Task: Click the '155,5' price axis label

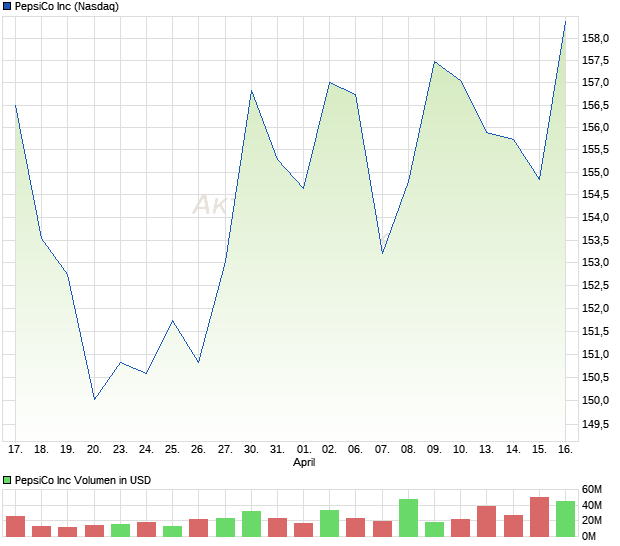Action: [595, 149]
